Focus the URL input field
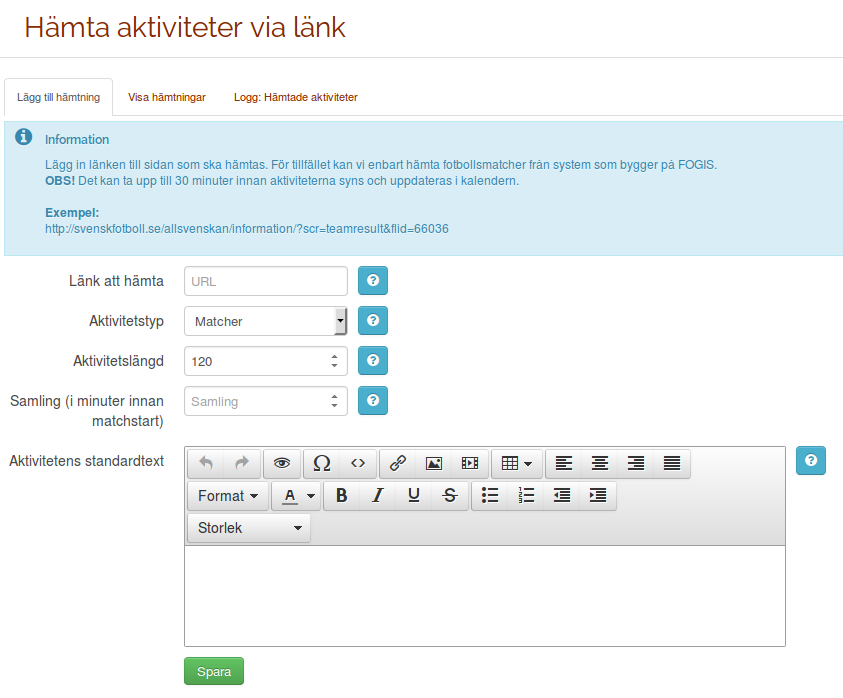The width and height of the screenshot is (843, 698). (x=266, y=281)
